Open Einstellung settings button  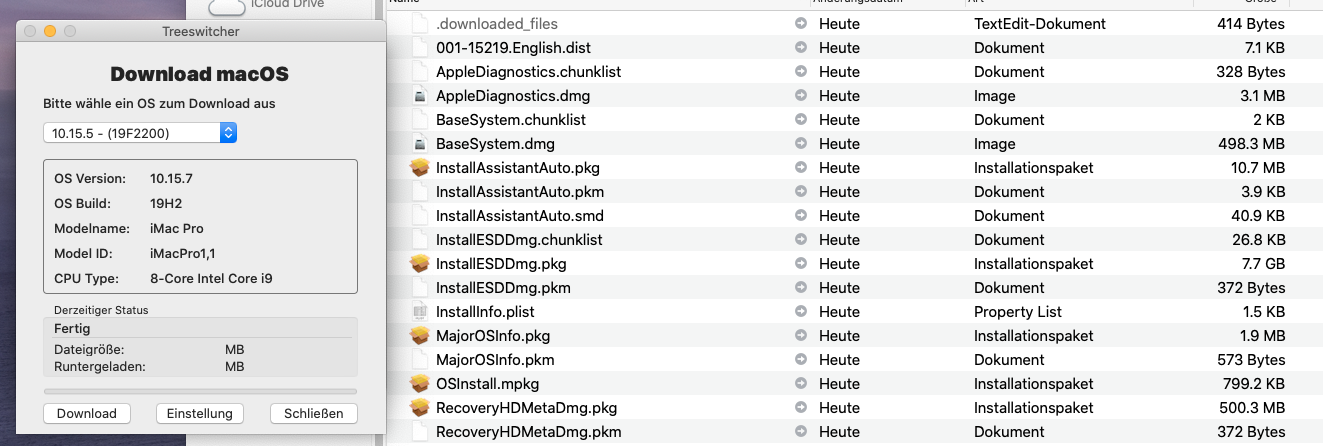point(199,414)
